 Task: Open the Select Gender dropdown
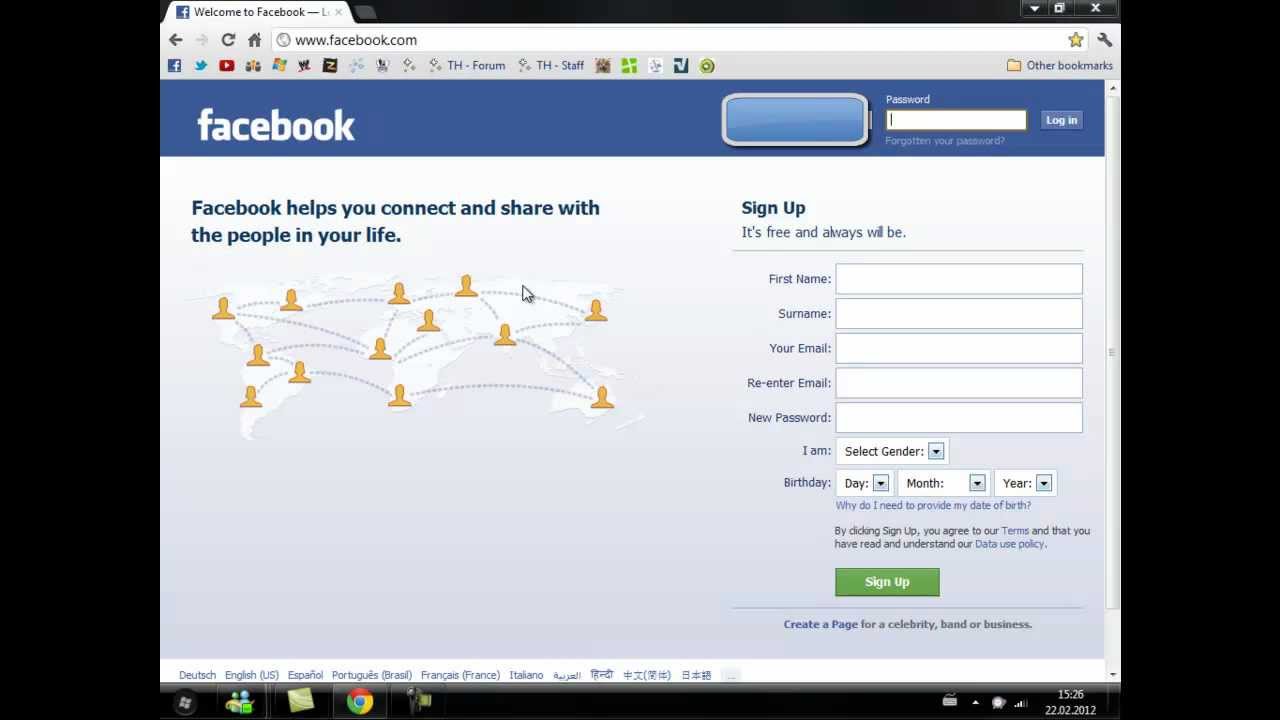click(892, 451)
